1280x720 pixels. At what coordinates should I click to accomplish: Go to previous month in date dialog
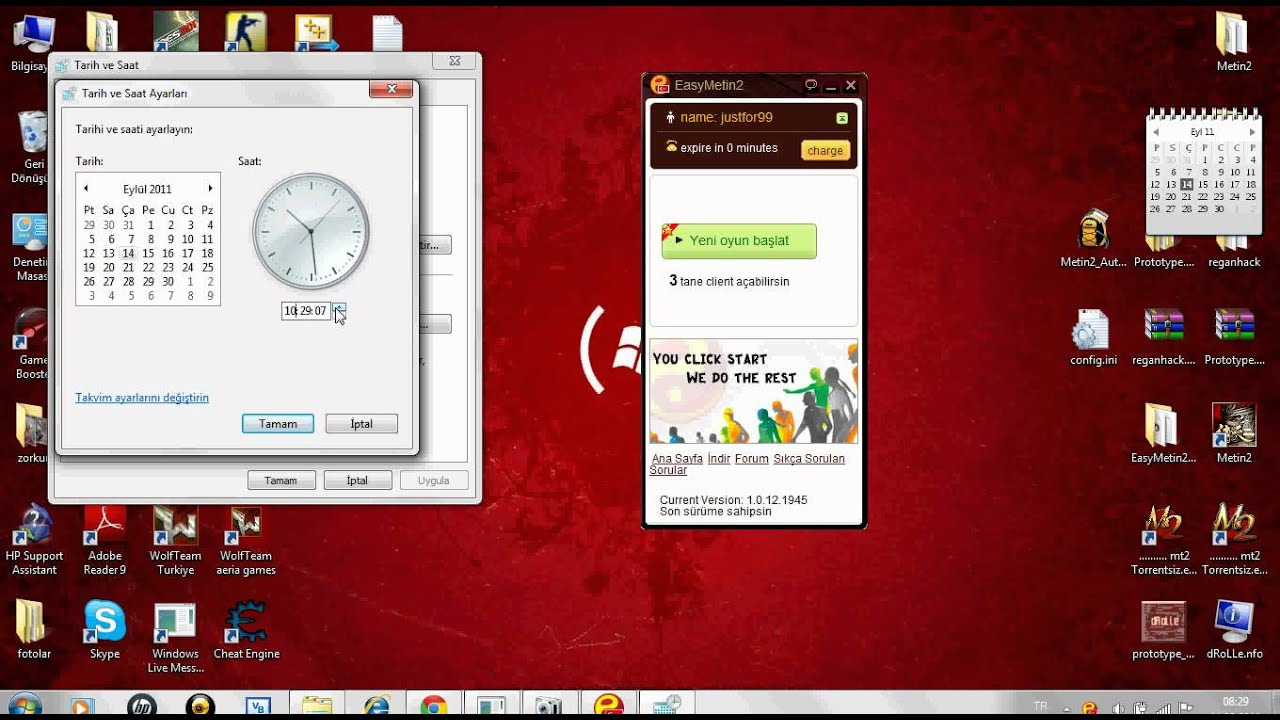(86, 188)
